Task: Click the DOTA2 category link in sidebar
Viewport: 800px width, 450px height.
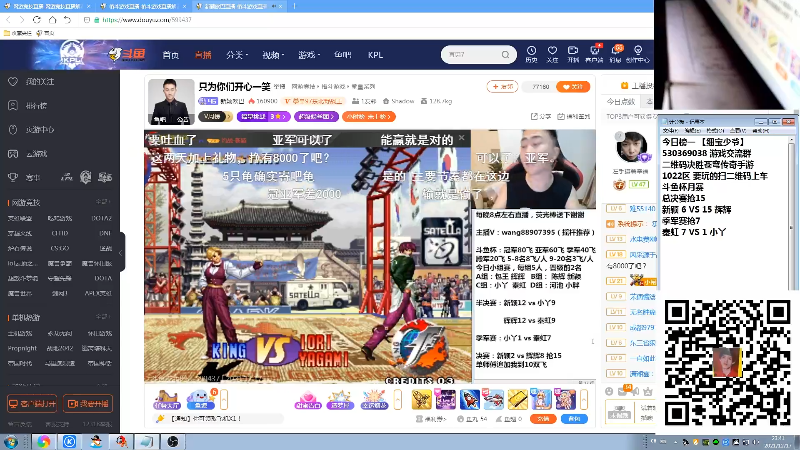Action: coord(102,218)
